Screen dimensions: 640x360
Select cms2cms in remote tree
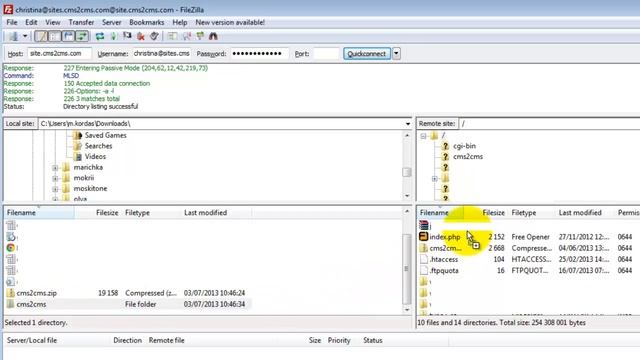[468, 156]
